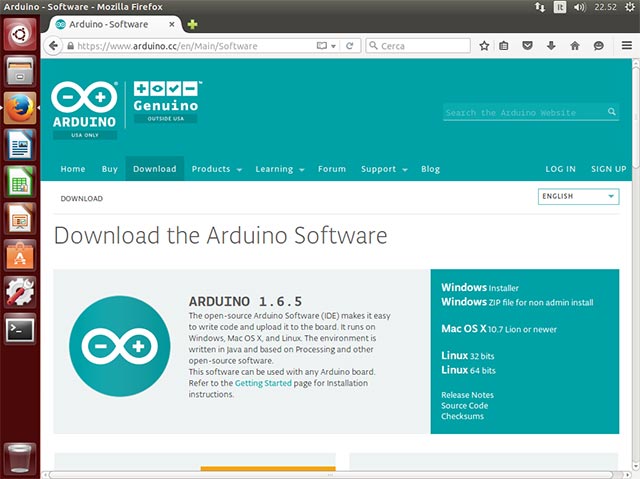Open the ENGLISH language selector
The height and width of the screenshot is (479, 640).
578,196
